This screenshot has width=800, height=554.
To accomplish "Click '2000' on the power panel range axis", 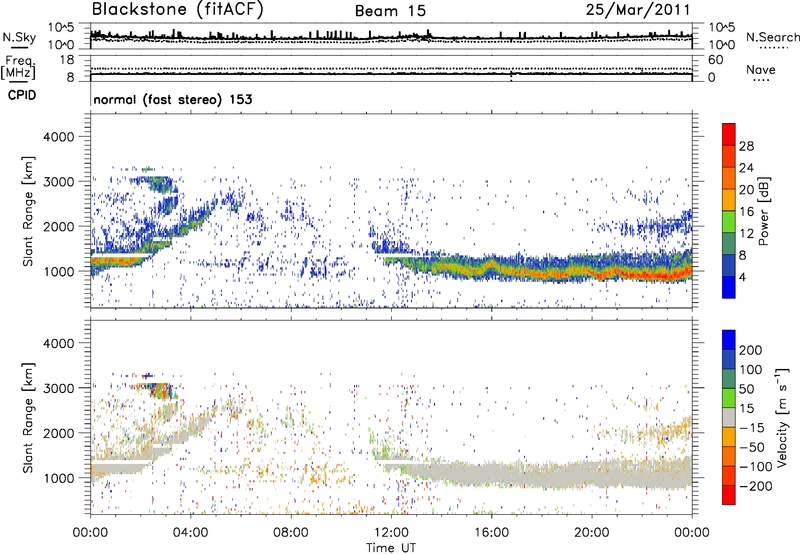I will [x=58, y=226].
